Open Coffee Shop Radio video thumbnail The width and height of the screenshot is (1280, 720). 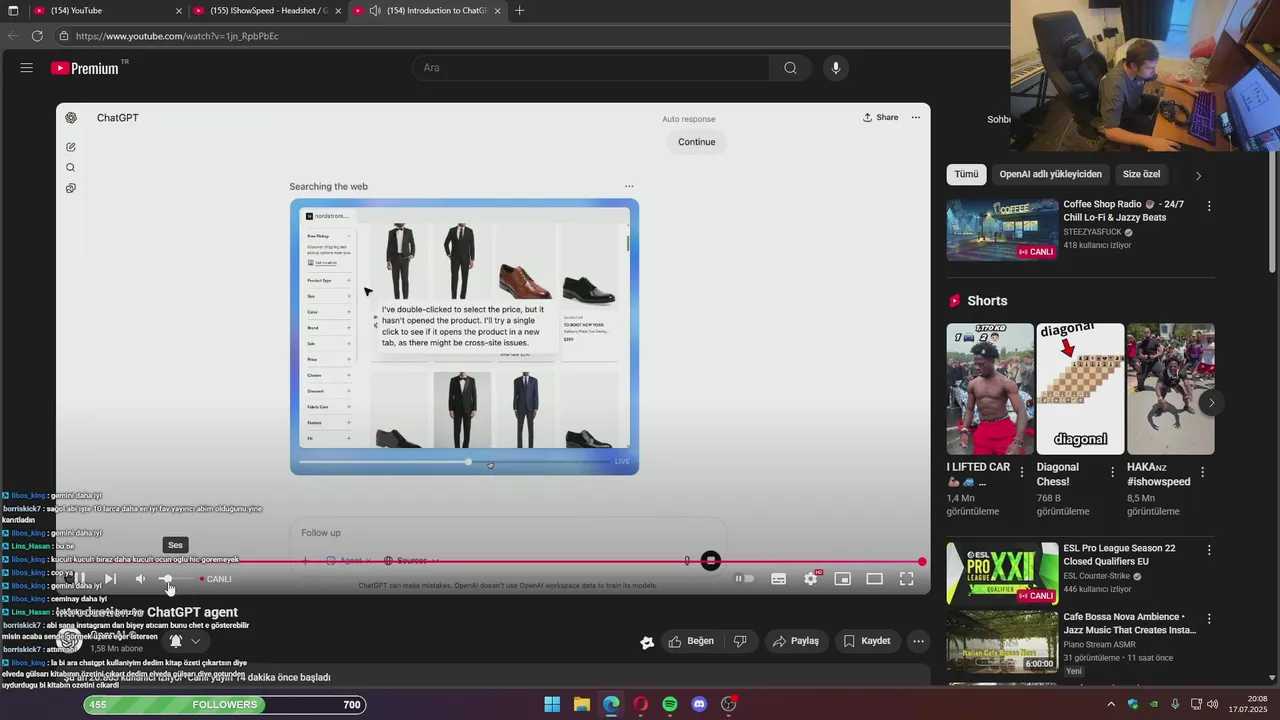click(1002, 230)
